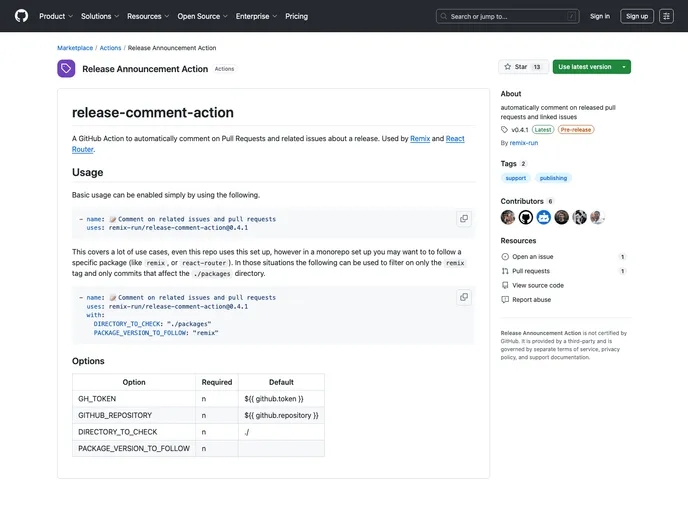Star this action
This screenshot has height=512, width=688.
523,67
